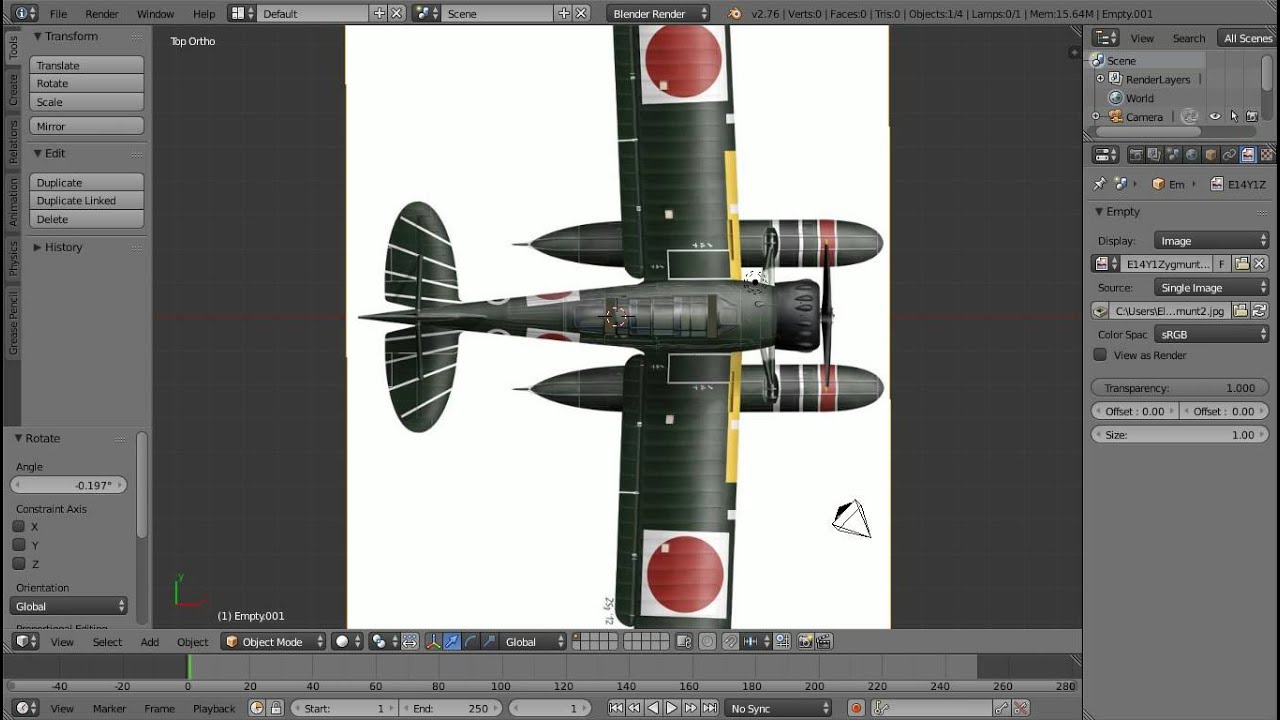Open the Render properties tab icon

(1136, 155)
